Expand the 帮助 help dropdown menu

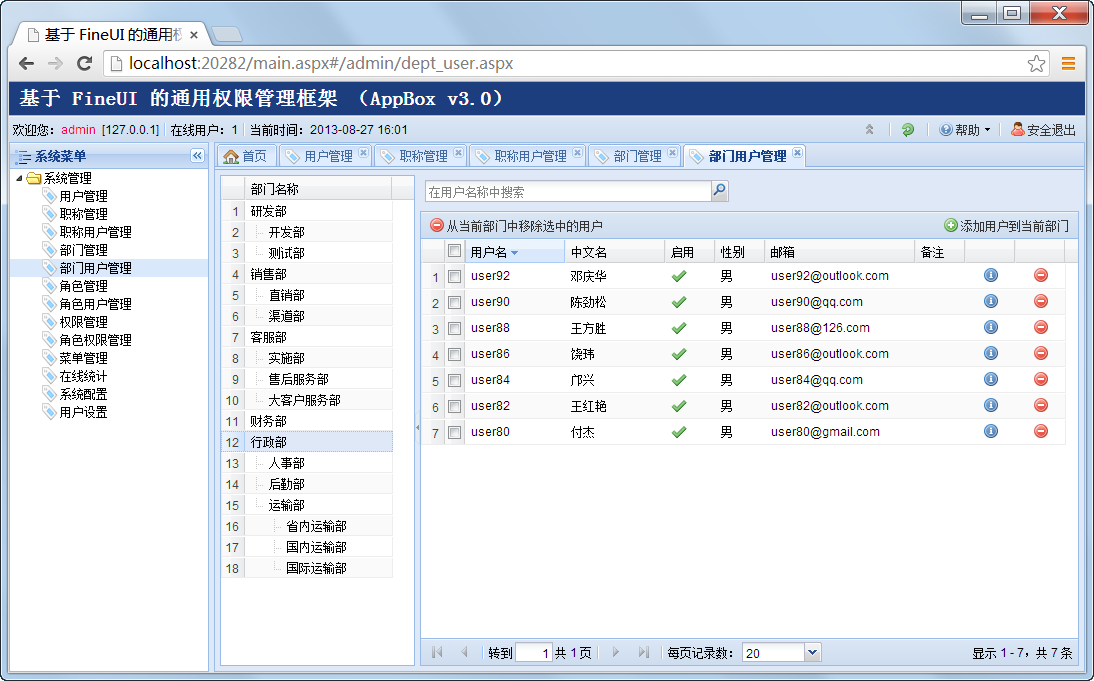click(x=964, y=130)
